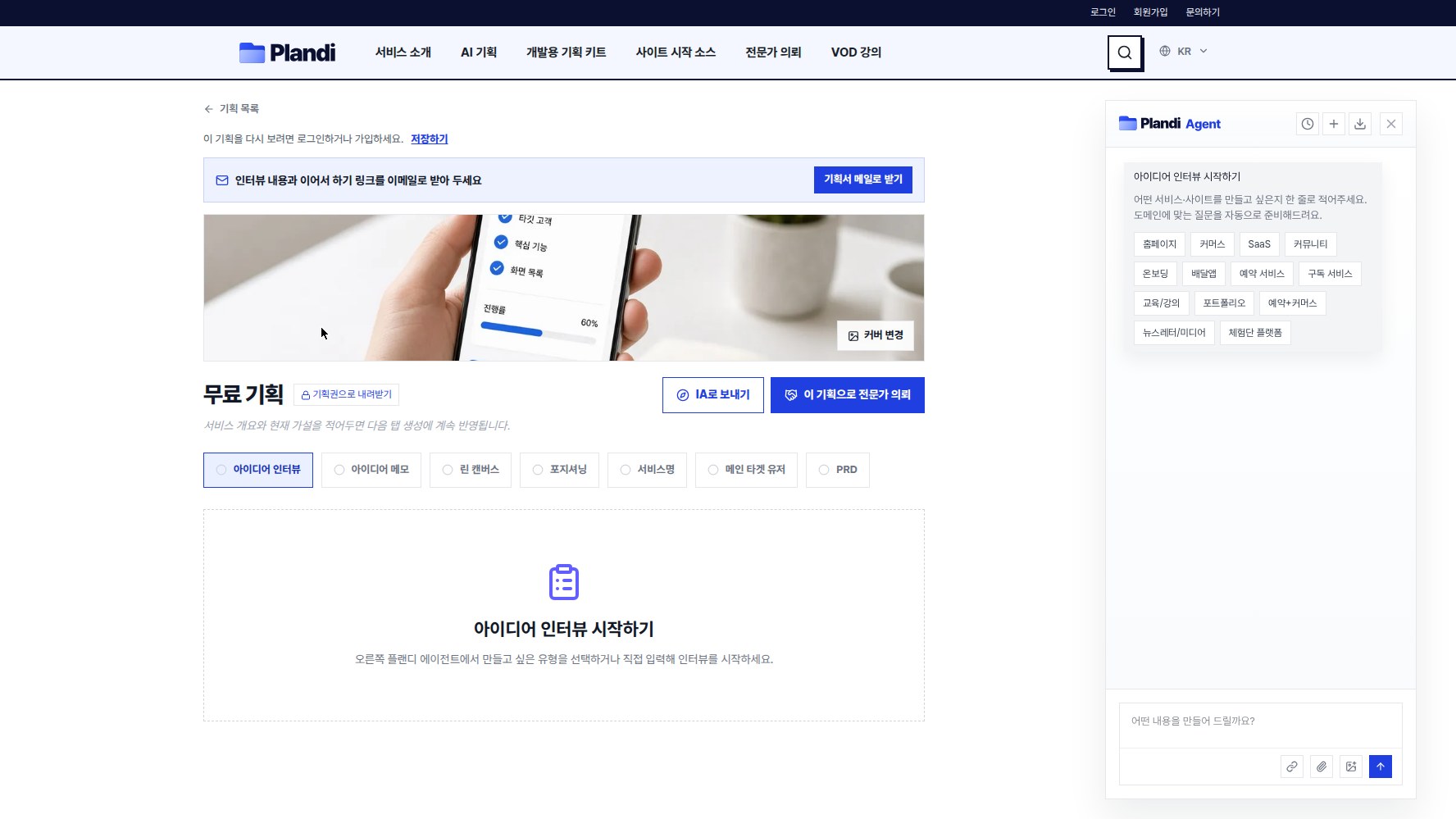
Task: Click the phone cover image
Action: pyautogui.click(x=564, y=288)
